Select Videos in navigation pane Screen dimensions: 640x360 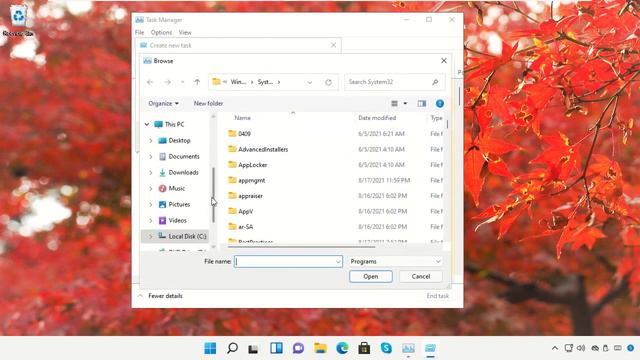pos(178,220)
